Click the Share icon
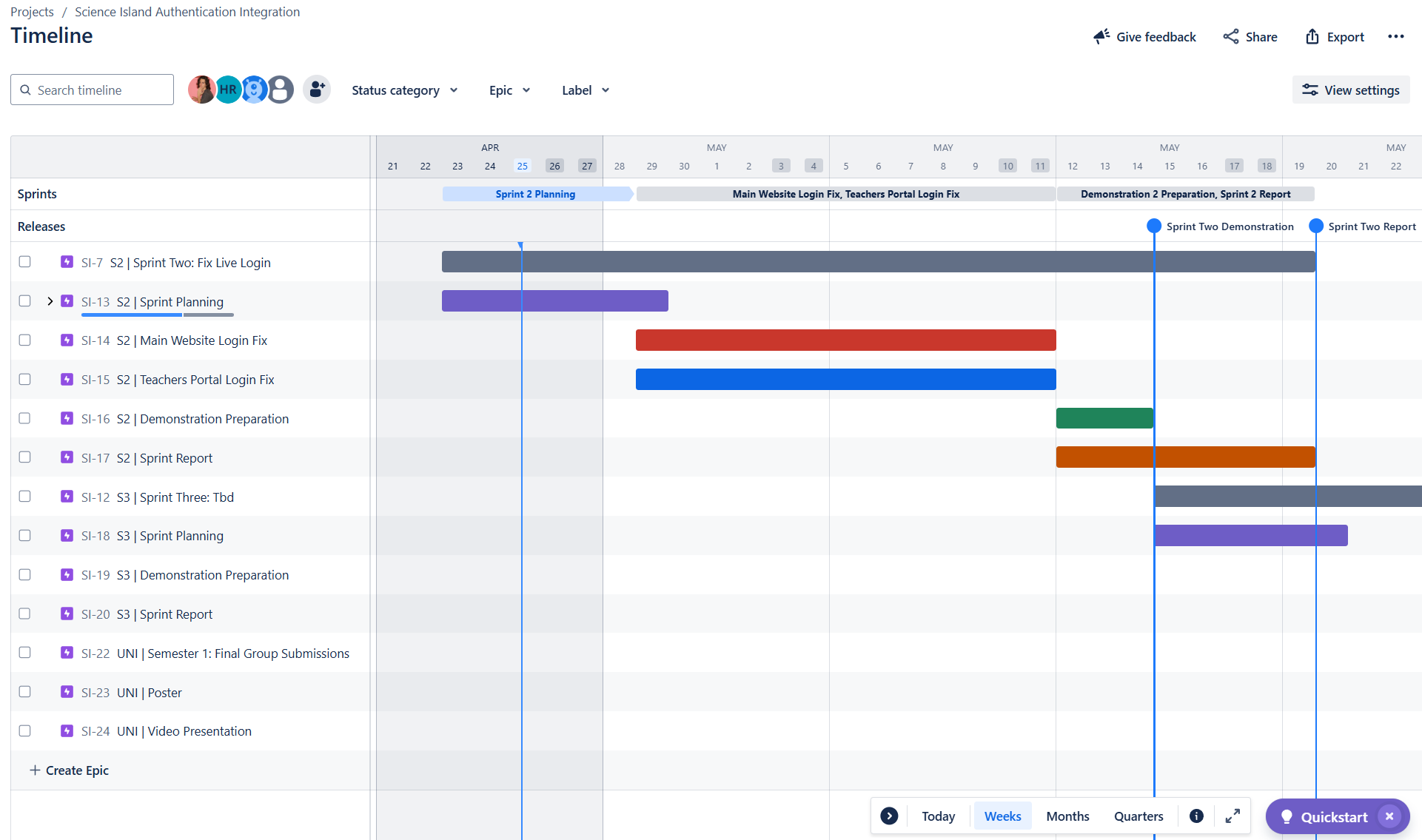Screen dimensions: 1422x840 click(1231, 36)
